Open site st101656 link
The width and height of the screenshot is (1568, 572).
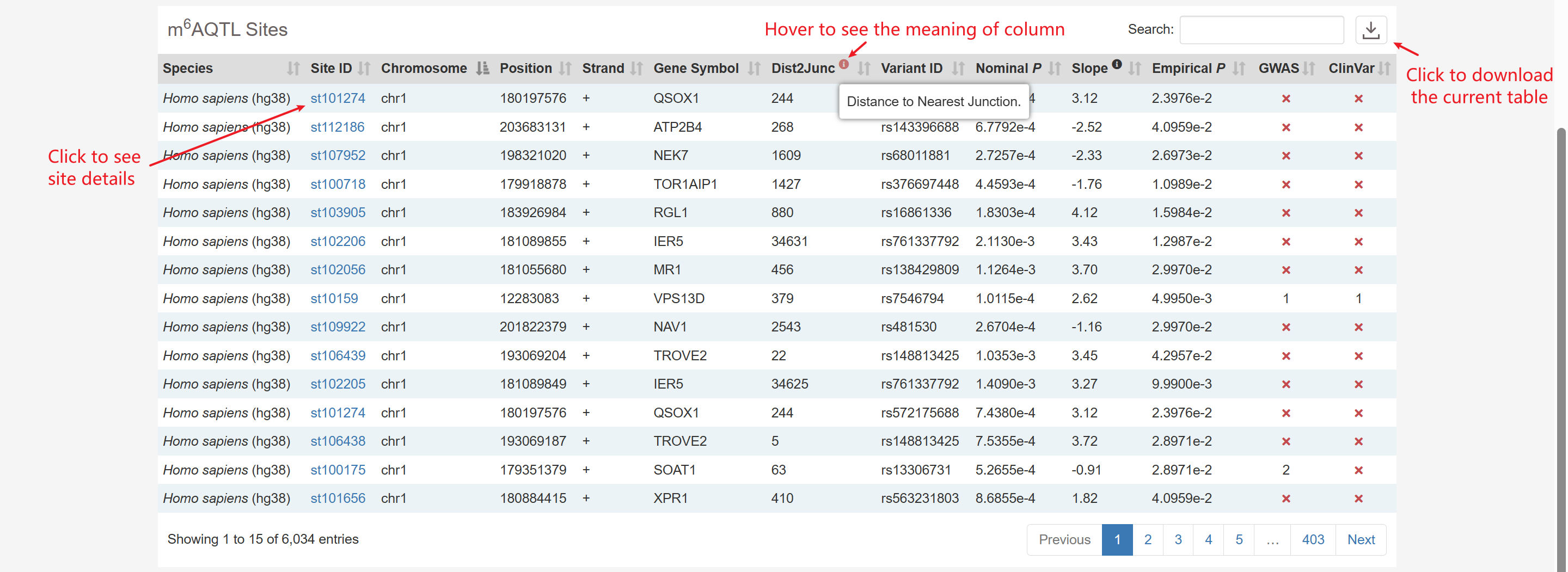click(337, 499)
